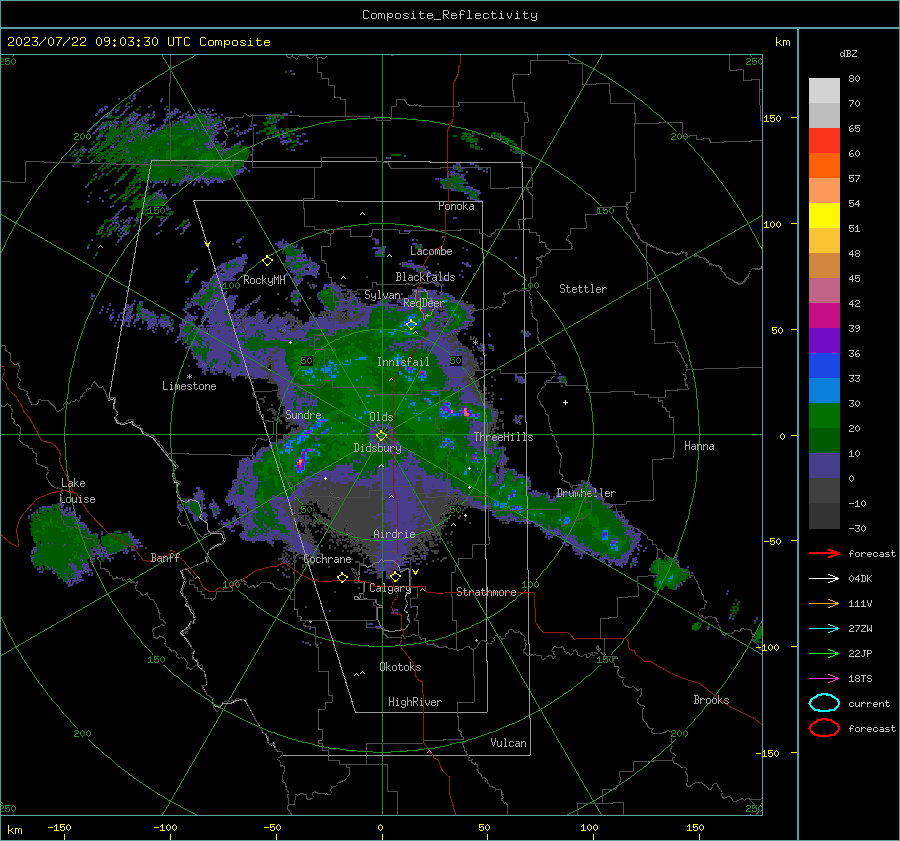
Task: Click the Limestone label
Action: [189, 386]
